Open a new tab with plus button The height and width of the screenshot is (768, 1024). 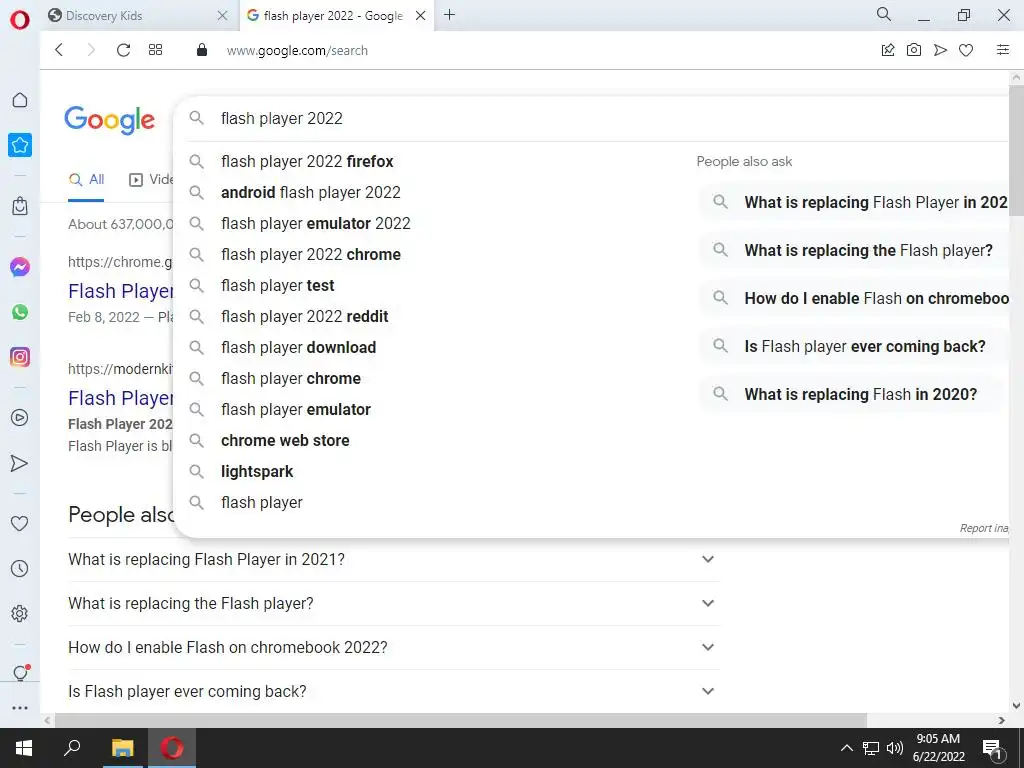tap(449, 15)
